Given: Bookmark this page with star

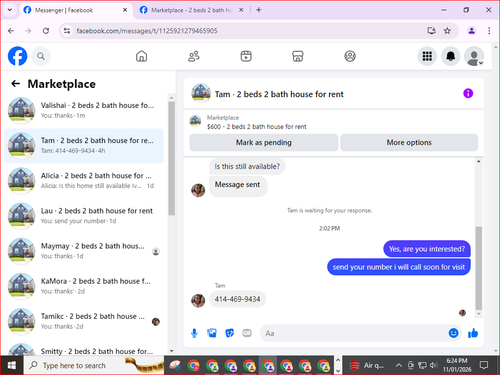Looking at the screenshot, I should [x=447, y=31].
